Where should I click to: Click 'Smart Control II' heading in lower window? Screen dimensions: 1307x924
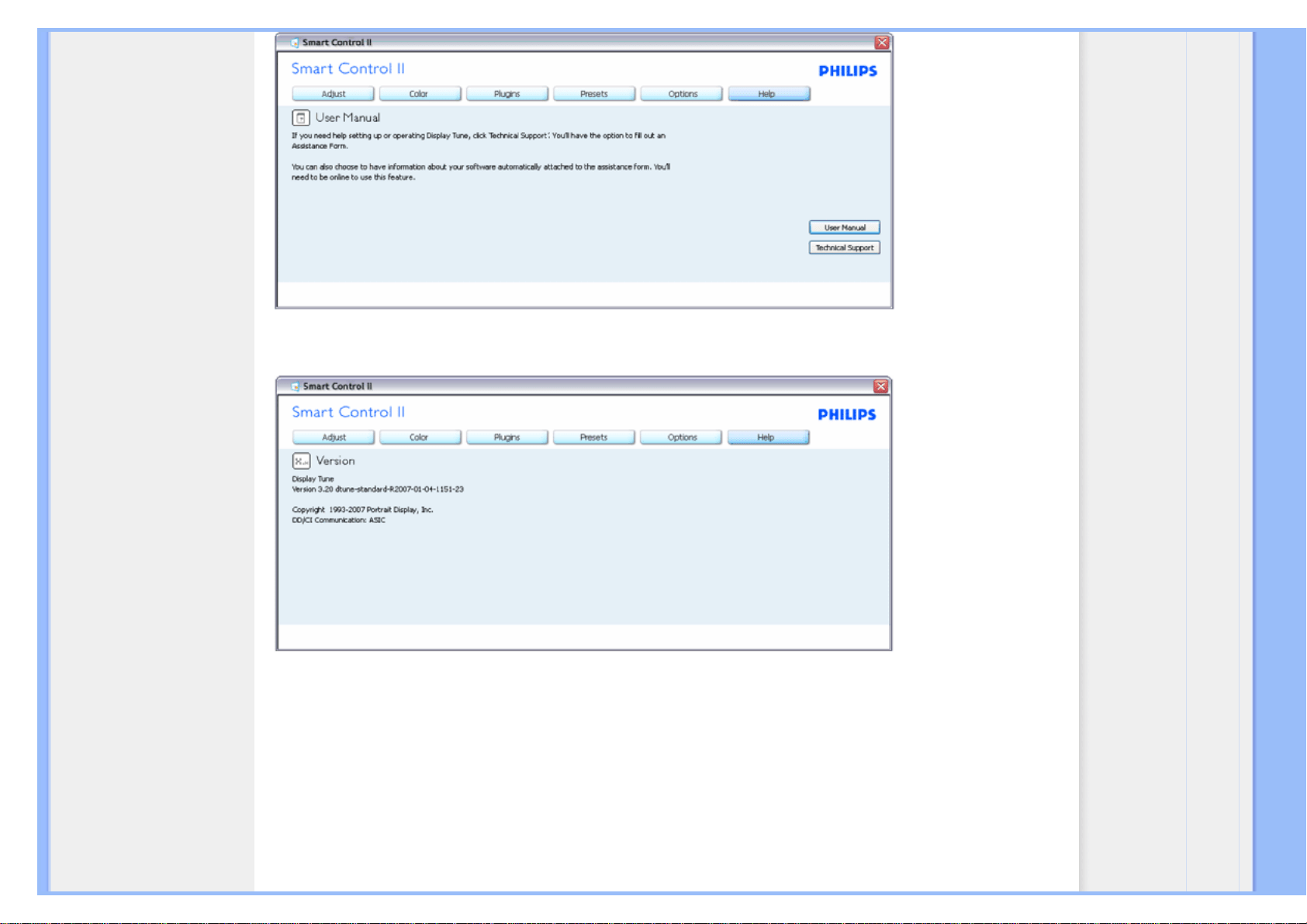point(348,412)
